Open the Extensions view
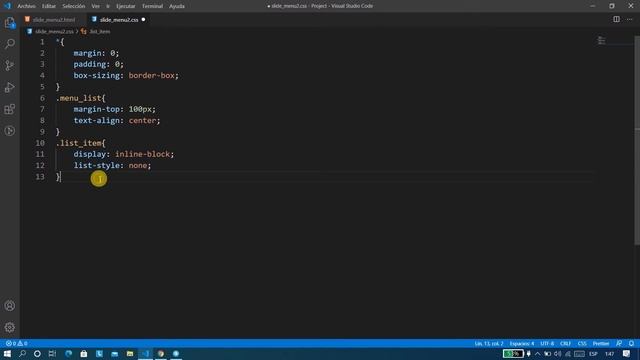The image size is (640, 360). [10, 109]
